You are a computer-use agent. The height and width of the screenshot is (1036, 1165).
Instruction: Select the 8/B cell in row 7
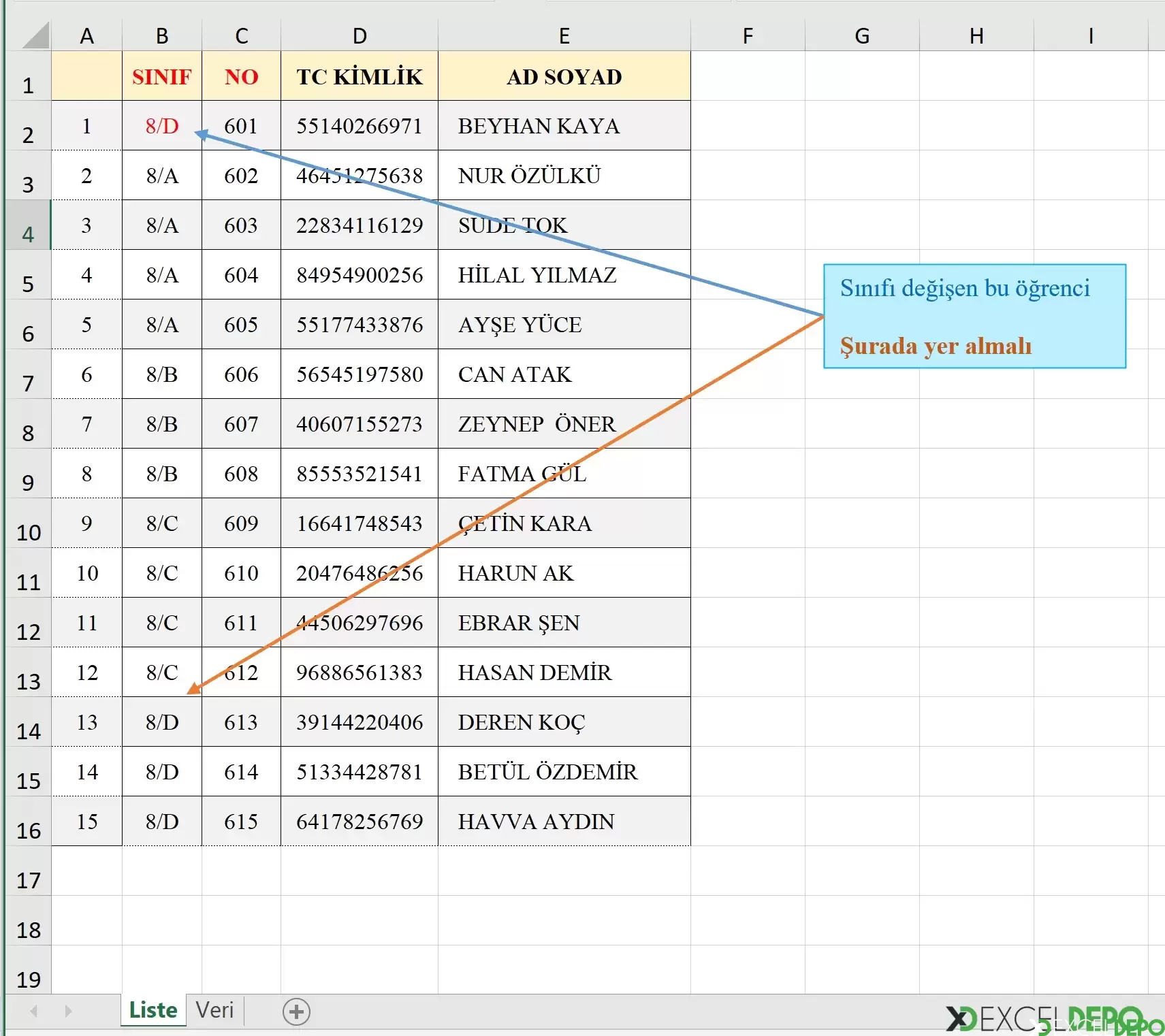point(162,374)
